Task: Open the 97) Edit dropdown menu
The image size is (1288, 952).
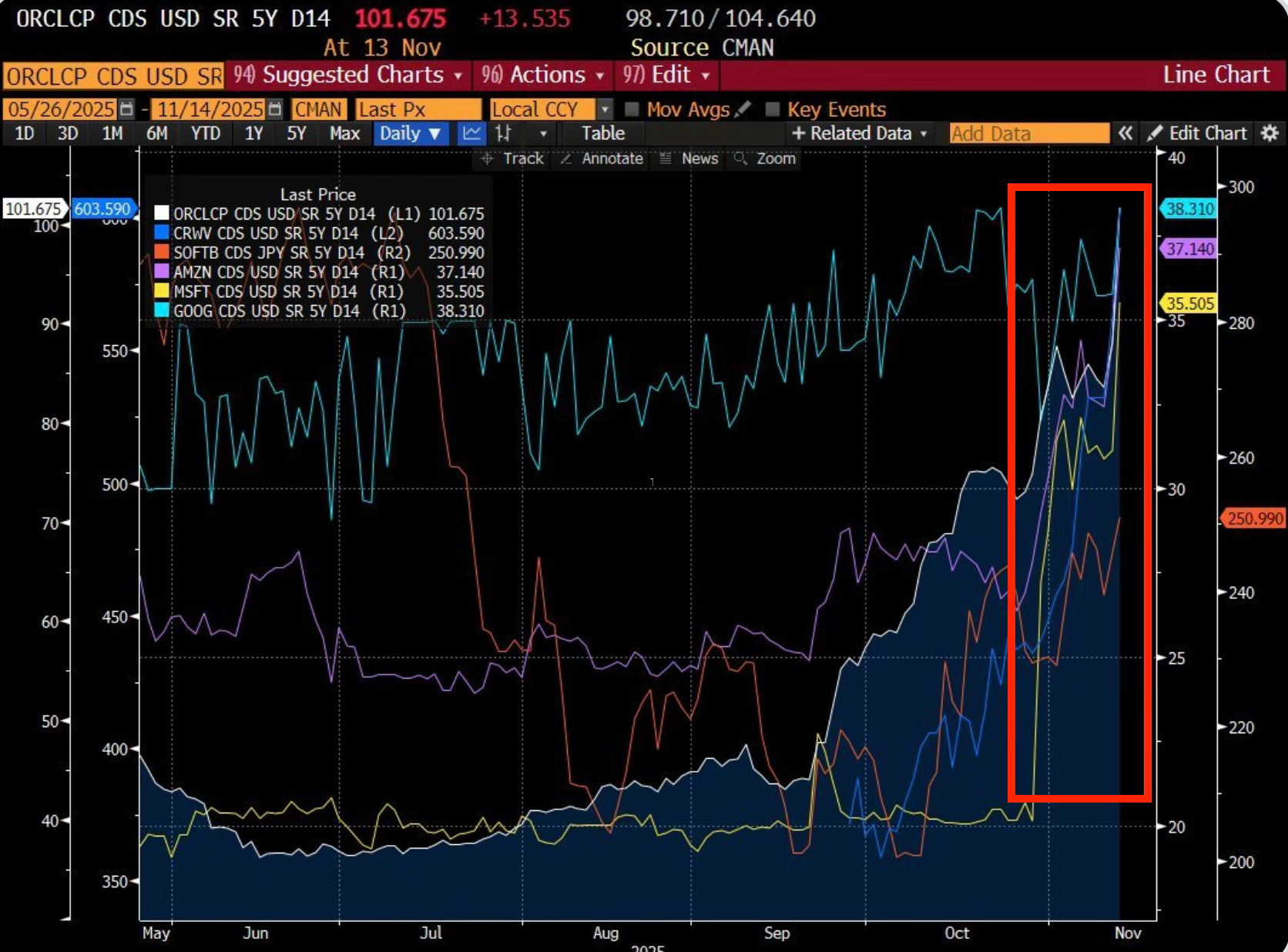Action: (x=667, y=75)
